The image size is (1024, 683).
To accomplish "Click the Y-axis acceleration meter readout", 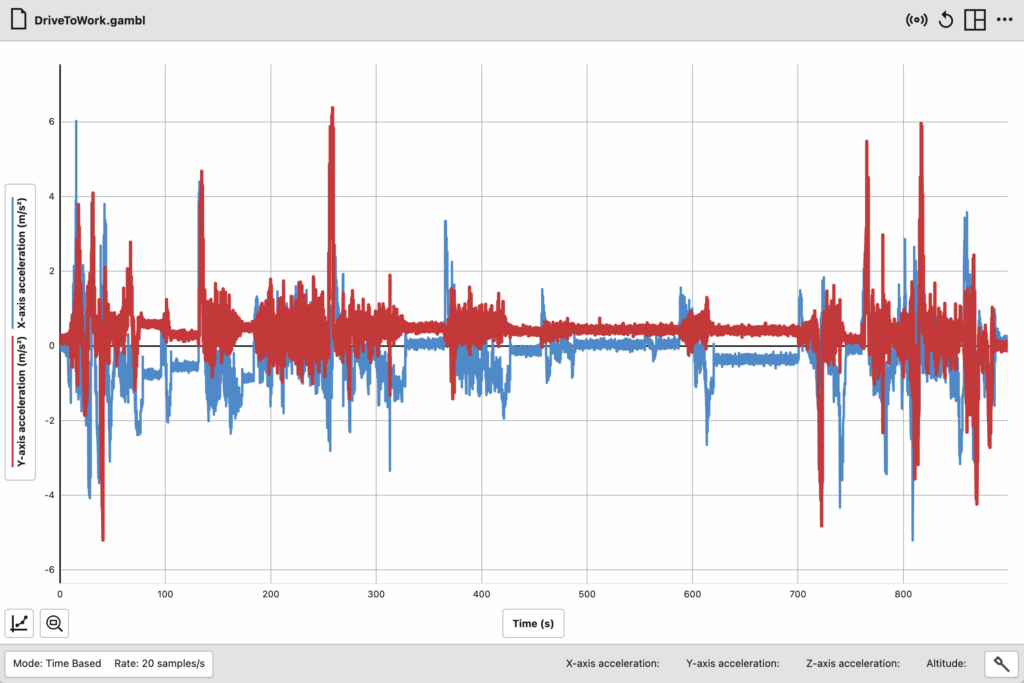I will 733,663.
